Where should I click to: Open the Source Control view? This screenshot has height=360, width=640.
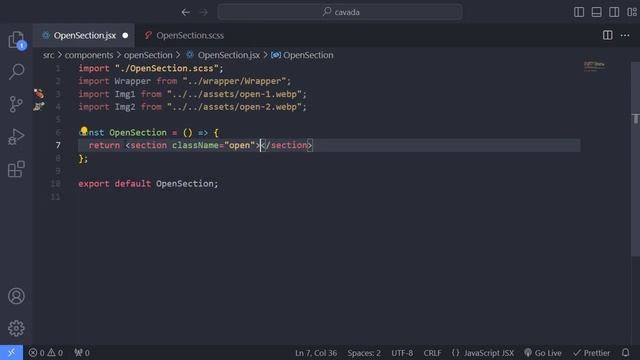16,104
